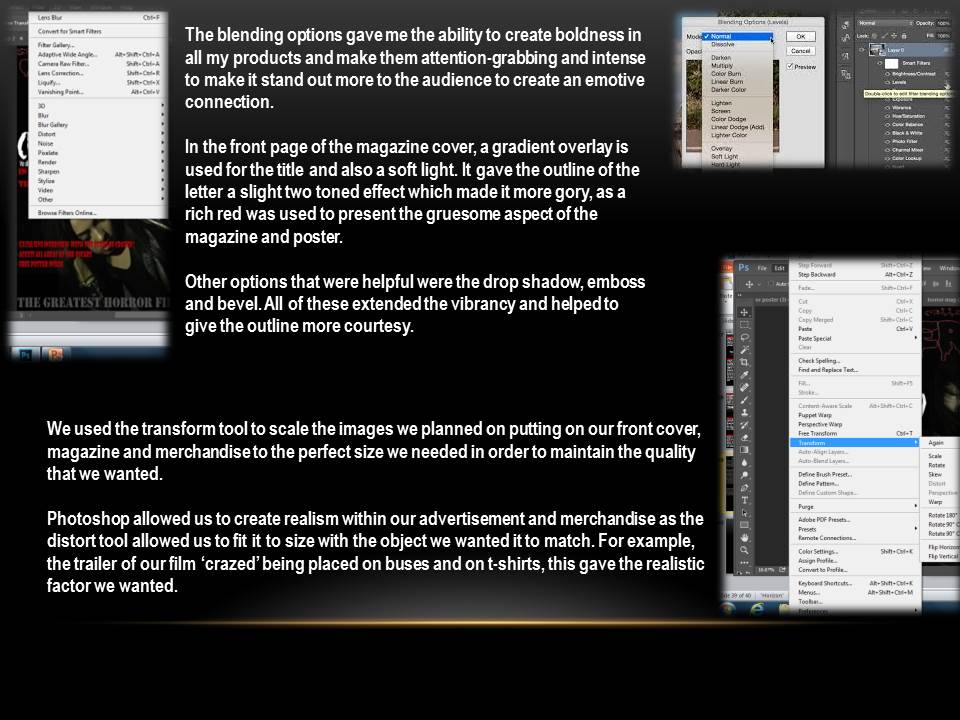Viewport: 960px width, 720px height.
Task: Choose Scale in the Transform submenu
Action: tap(936, 456)
